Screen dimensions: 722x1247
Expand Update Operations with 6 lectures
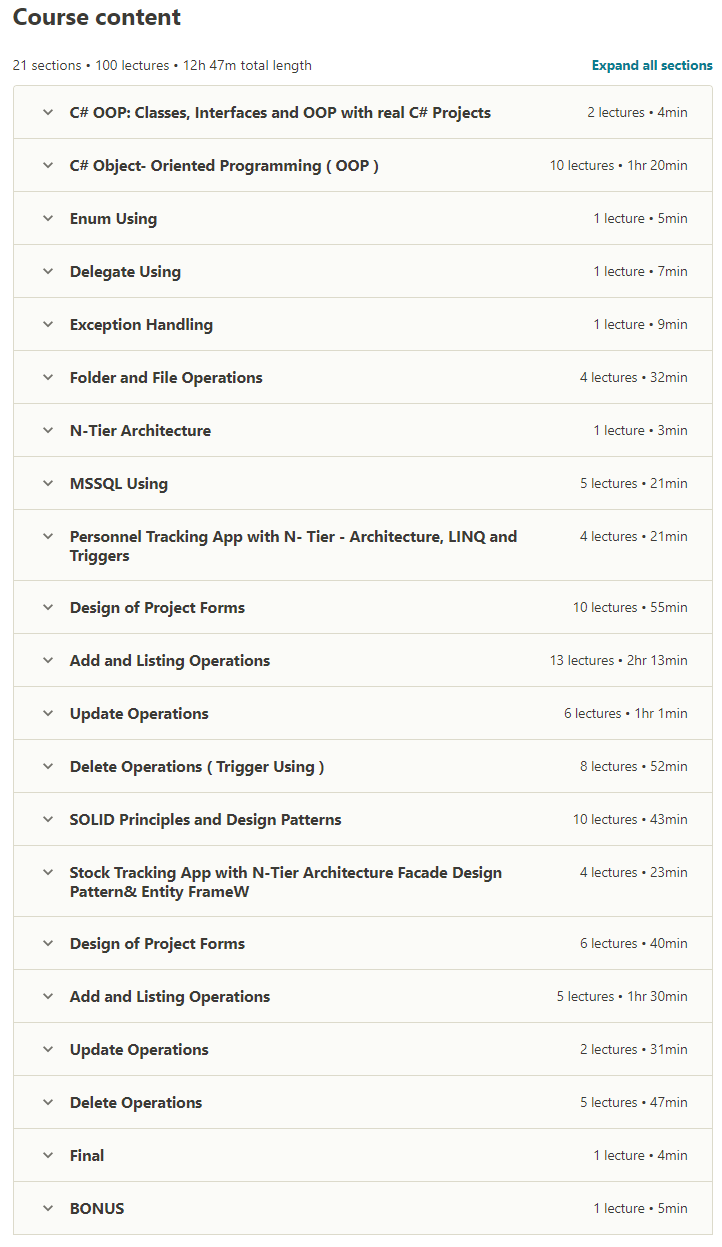[363, 713]
